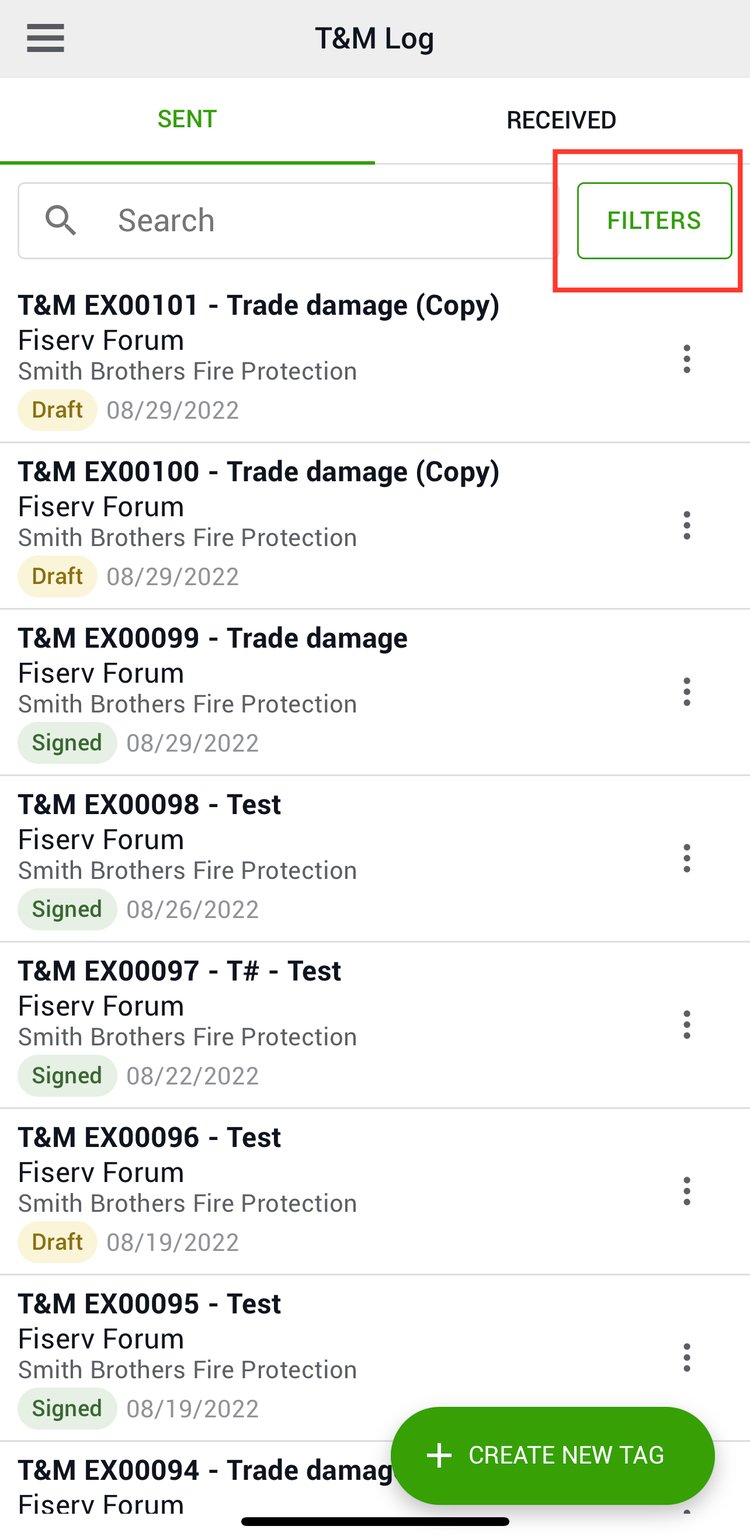Open the hamburger navigation menu
The height and width of the screenshot is (1540, 750).
[46, 39]
